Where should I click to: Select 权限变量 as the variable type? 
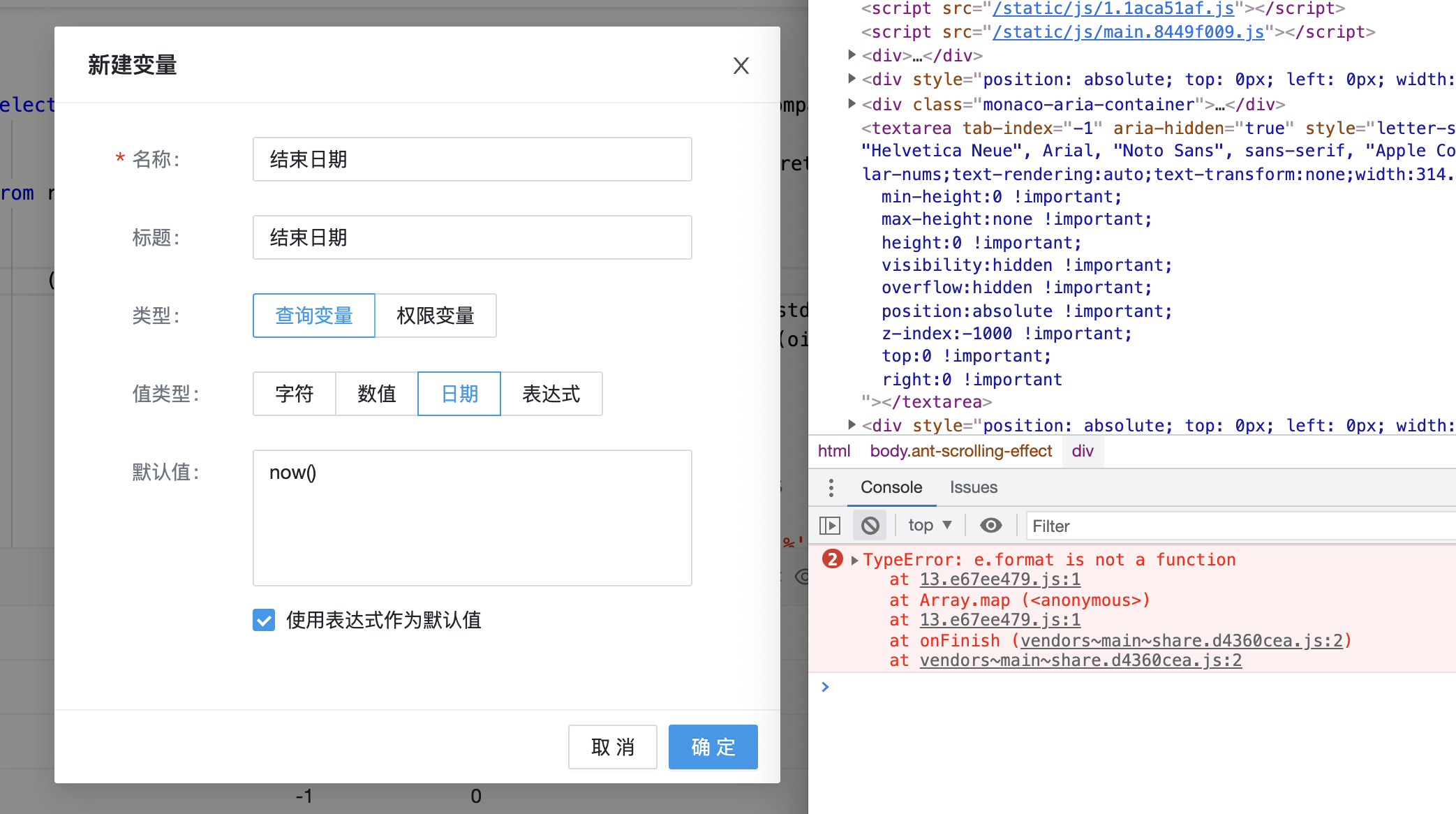click(x=436, y=316)
